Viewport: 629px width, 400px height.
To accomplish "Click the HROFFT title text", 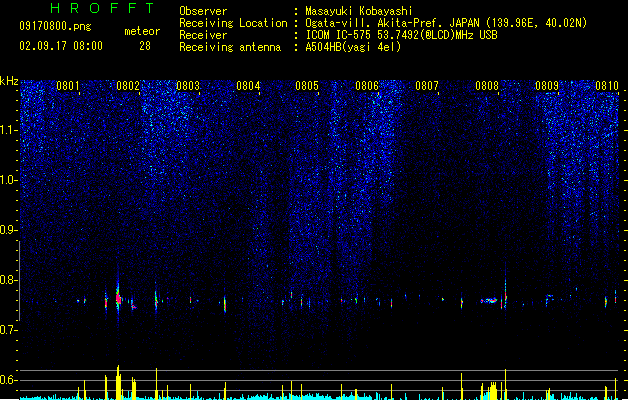I will 102,8.
